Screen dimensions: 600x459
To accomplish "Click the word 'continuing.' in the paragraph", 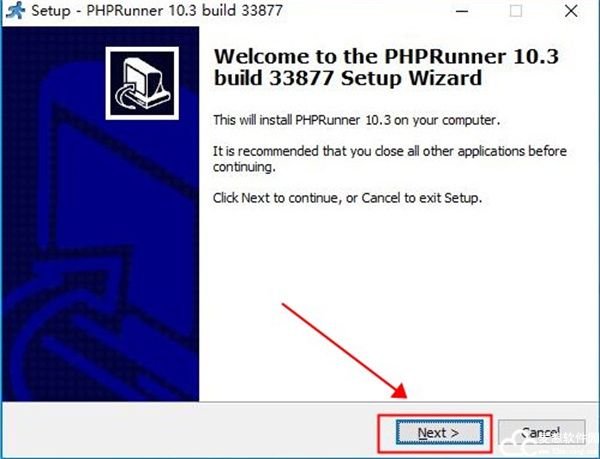I will point(244,167).
